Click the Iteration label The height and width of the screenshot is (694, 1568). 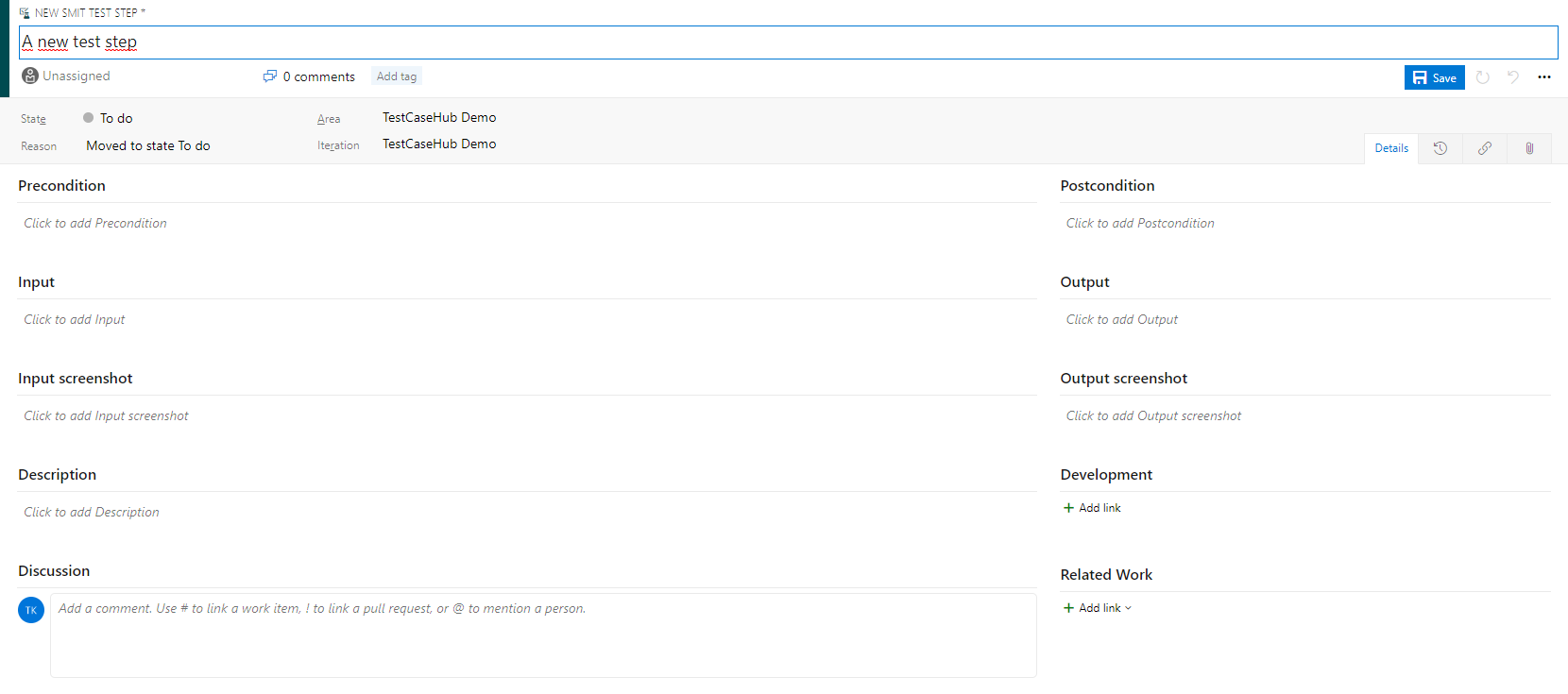coord(338,145)
